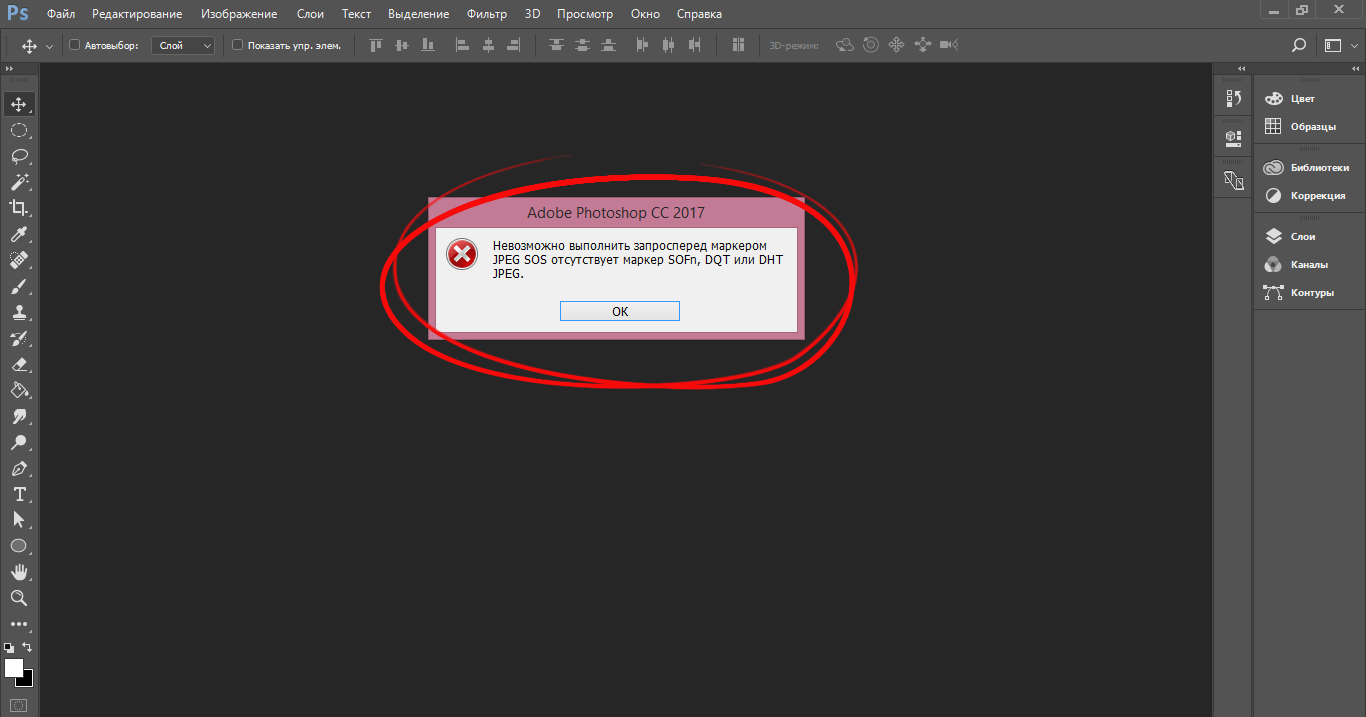The width and height of the screenshot is (1366, 717).
Task: Open the workspace switcher dropdown
Action: coord(1338,45)
